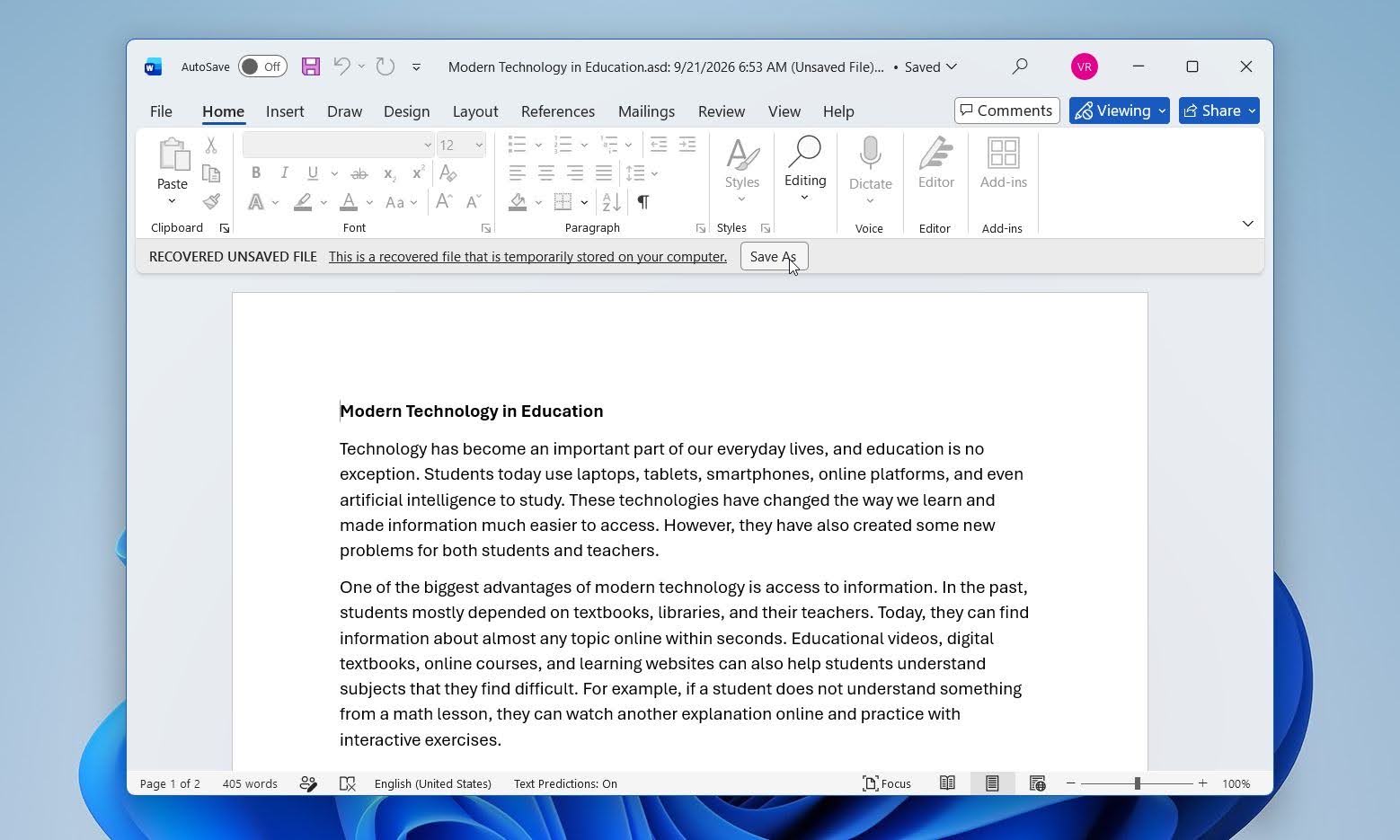Click the Clear All Formatting icon
Screen dimensions: 1400x840
448,173
